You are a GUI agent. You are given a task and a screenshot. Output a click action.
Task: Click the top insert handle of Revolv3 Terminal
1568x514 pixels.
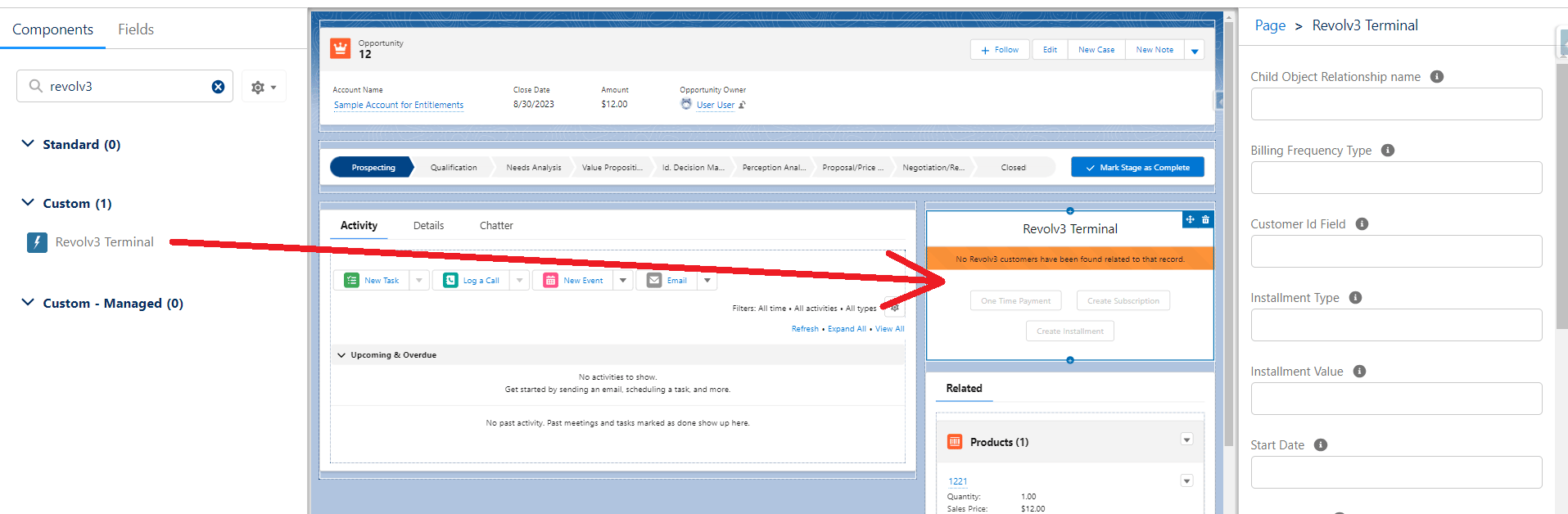pos(1070,210)
